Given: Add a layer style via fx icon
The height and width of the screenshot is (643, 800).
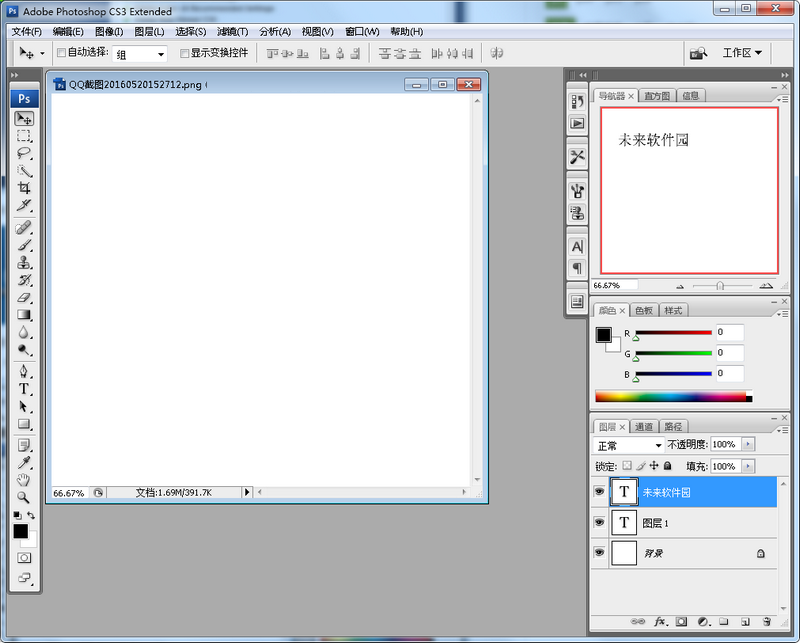Looking at the screenshot, I should 660,621.
